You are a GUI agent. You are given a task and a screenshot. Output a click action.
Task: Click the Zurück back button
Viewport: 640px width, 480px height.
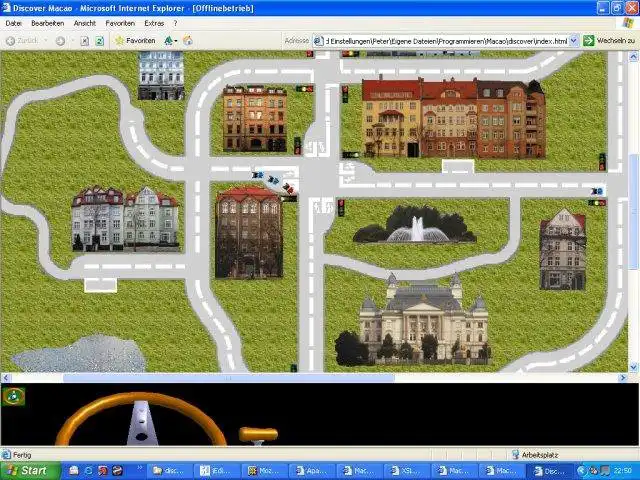tap(22, 41)
